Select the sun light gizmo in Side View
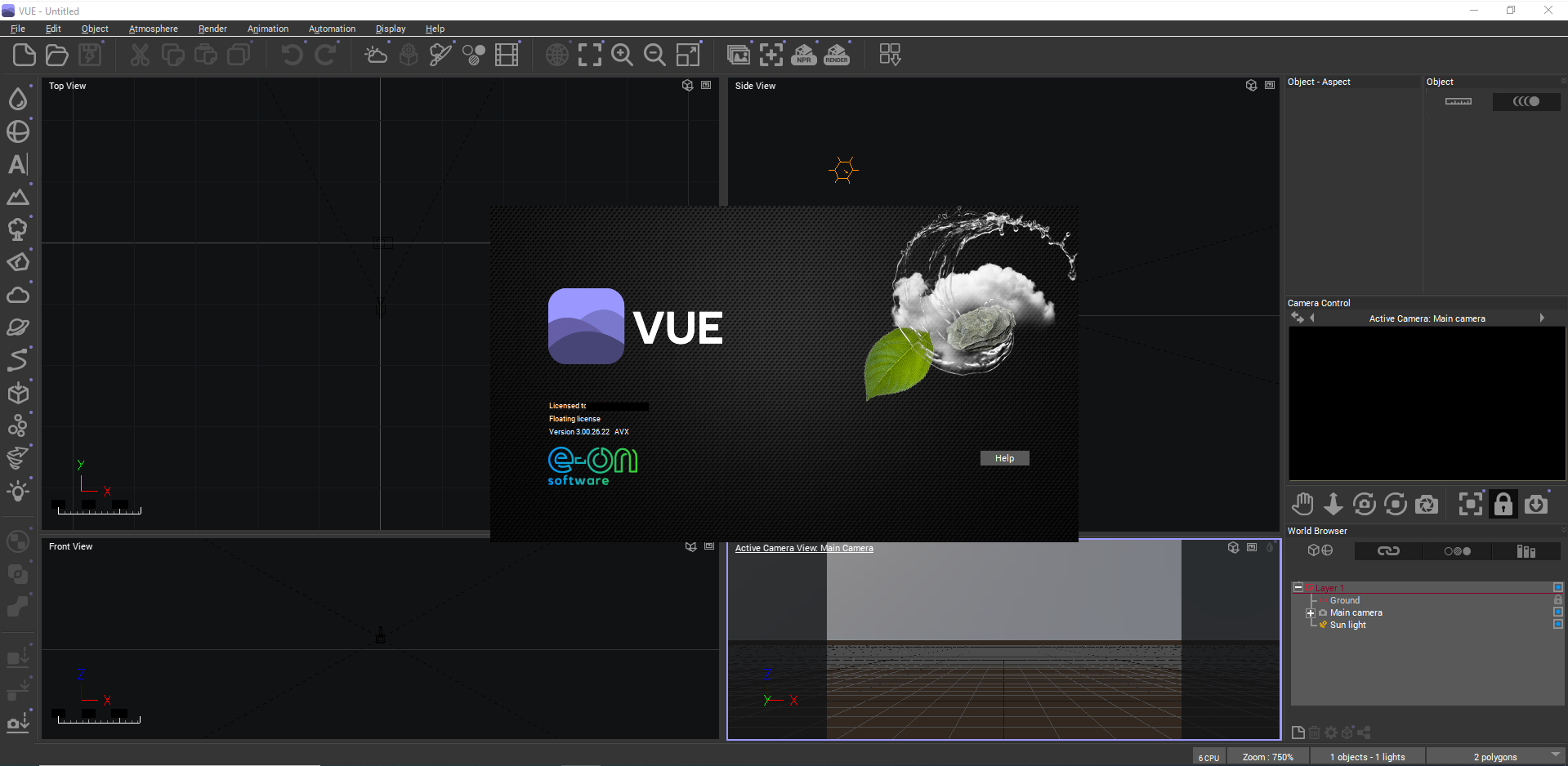Image resolution: width=1568 pixels, height=766 pixels. point(844,171)
